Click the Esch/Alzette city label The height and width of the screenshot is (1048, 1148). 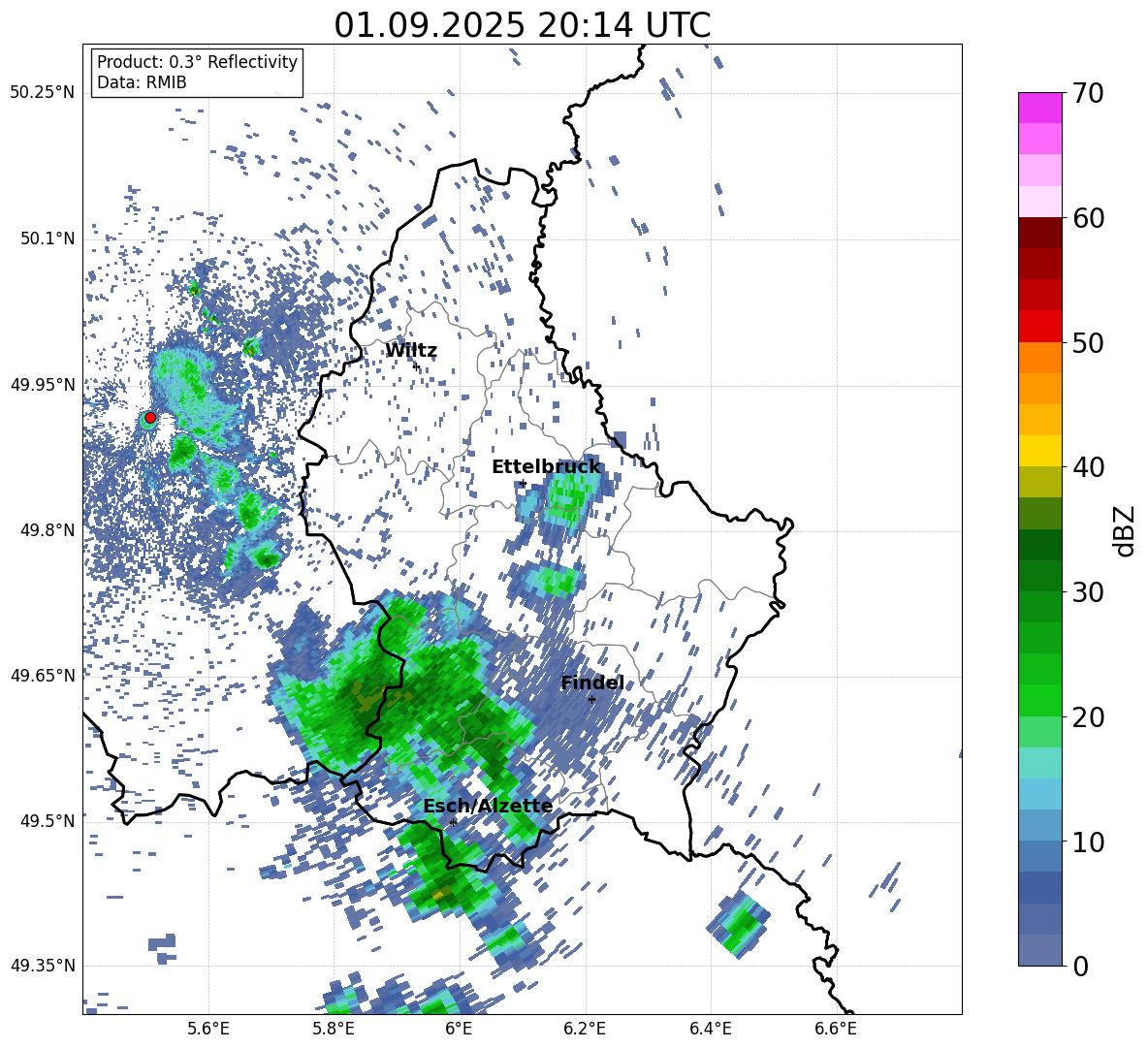488,806
